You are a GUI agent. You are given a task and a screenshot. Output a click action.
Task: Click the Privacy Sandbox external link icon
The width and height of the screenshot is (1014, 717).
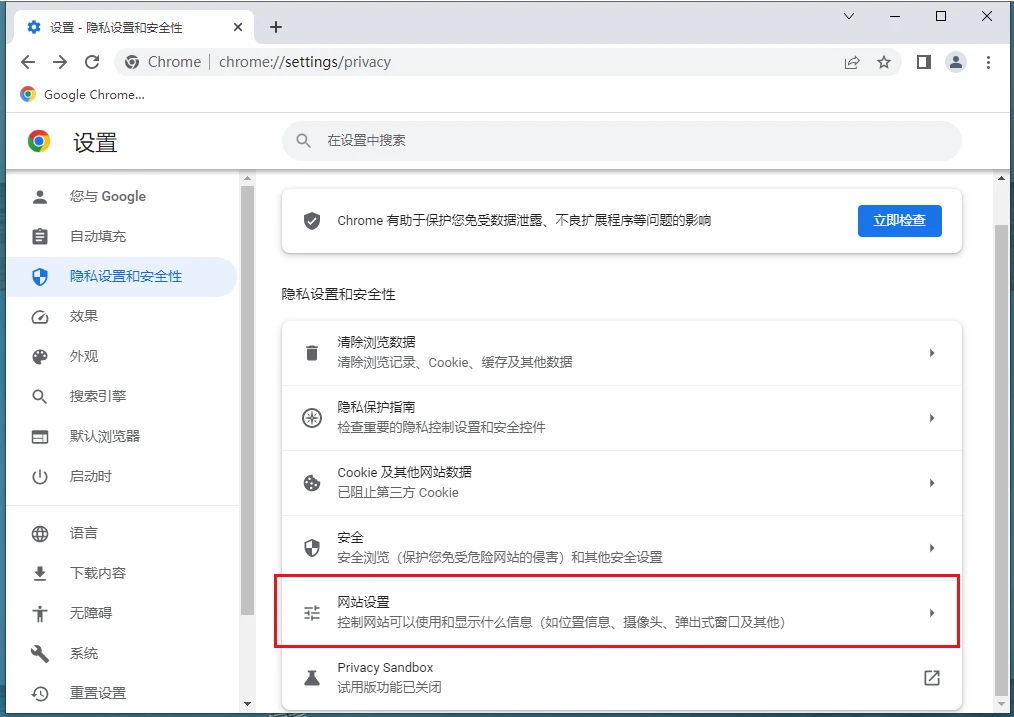pos(932,678)
